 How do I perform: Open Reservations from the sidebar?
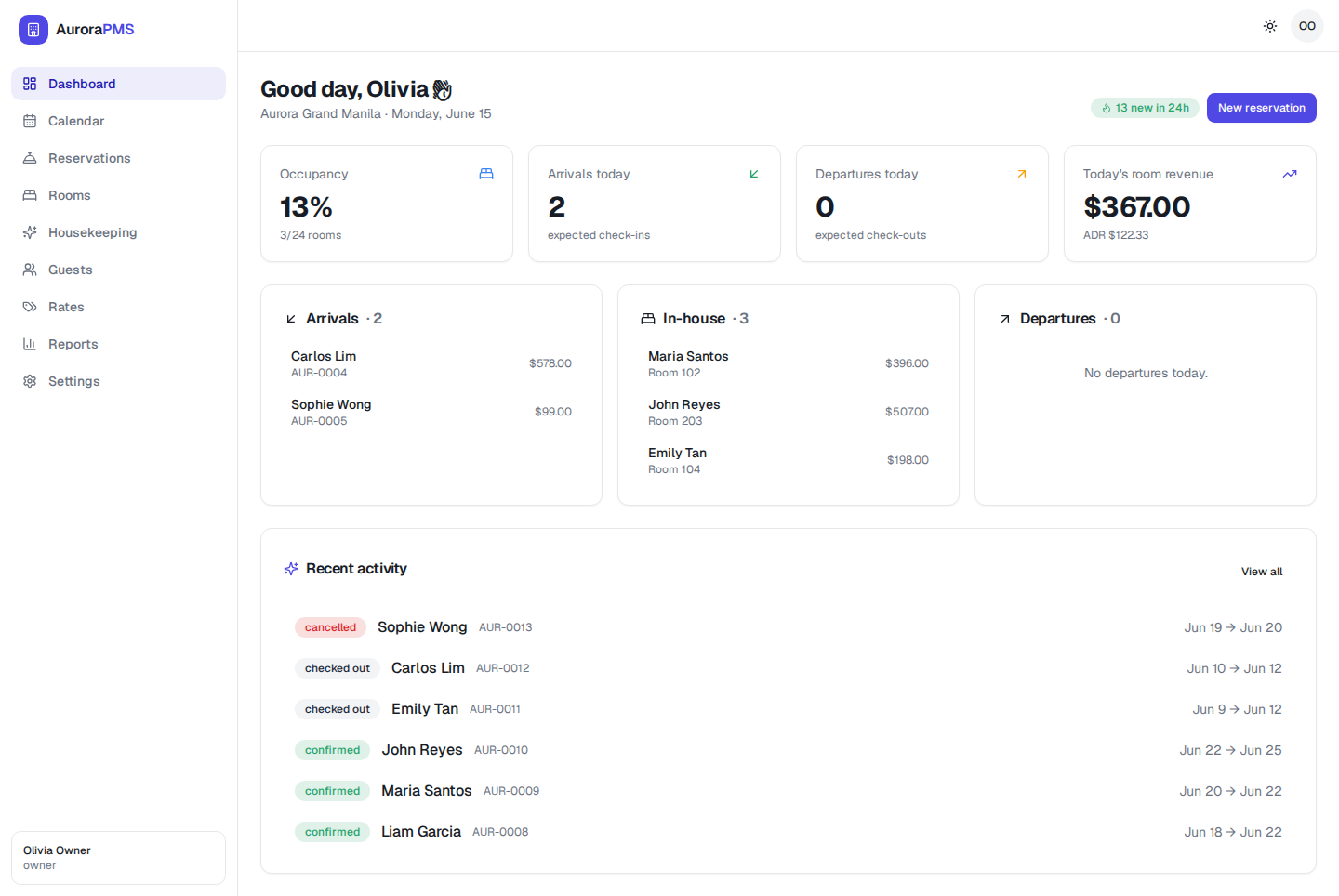click(x=118, y=158)
